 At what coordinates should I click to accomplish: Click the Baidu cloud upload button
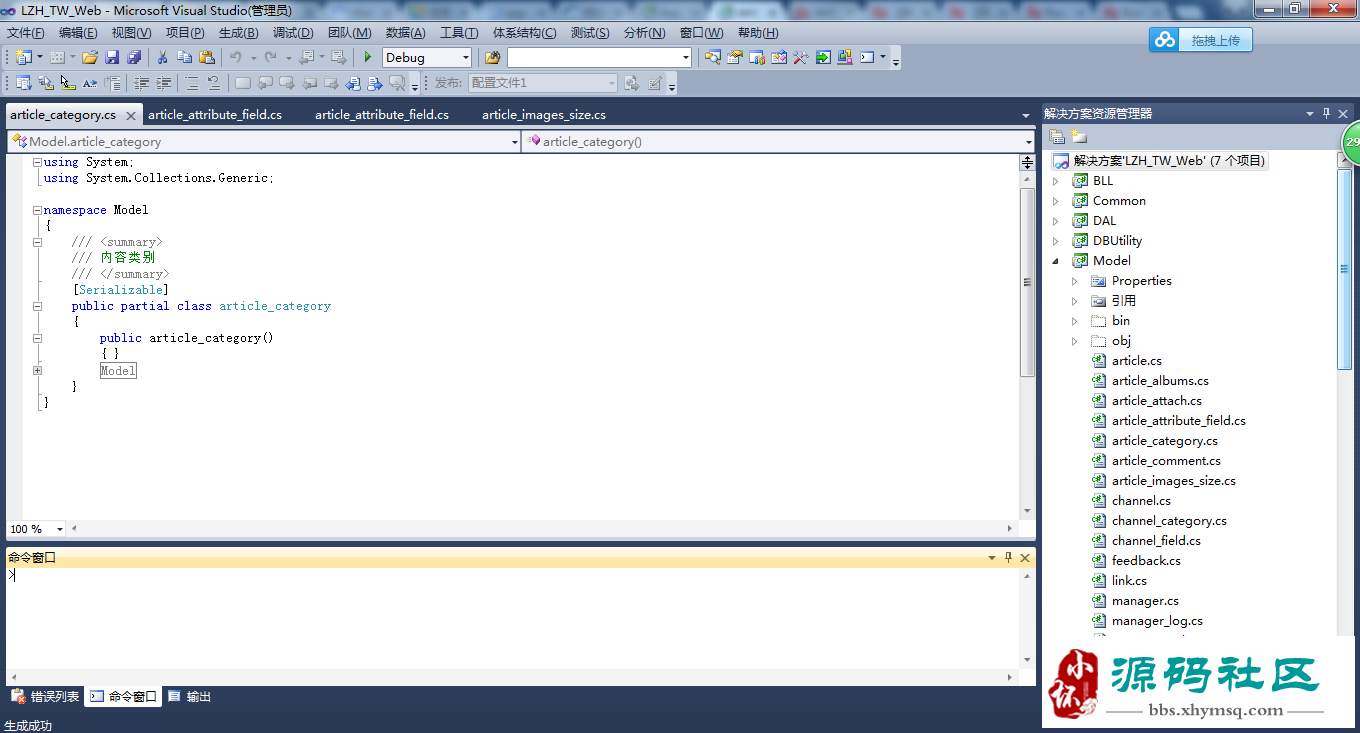pos(1200,40)
